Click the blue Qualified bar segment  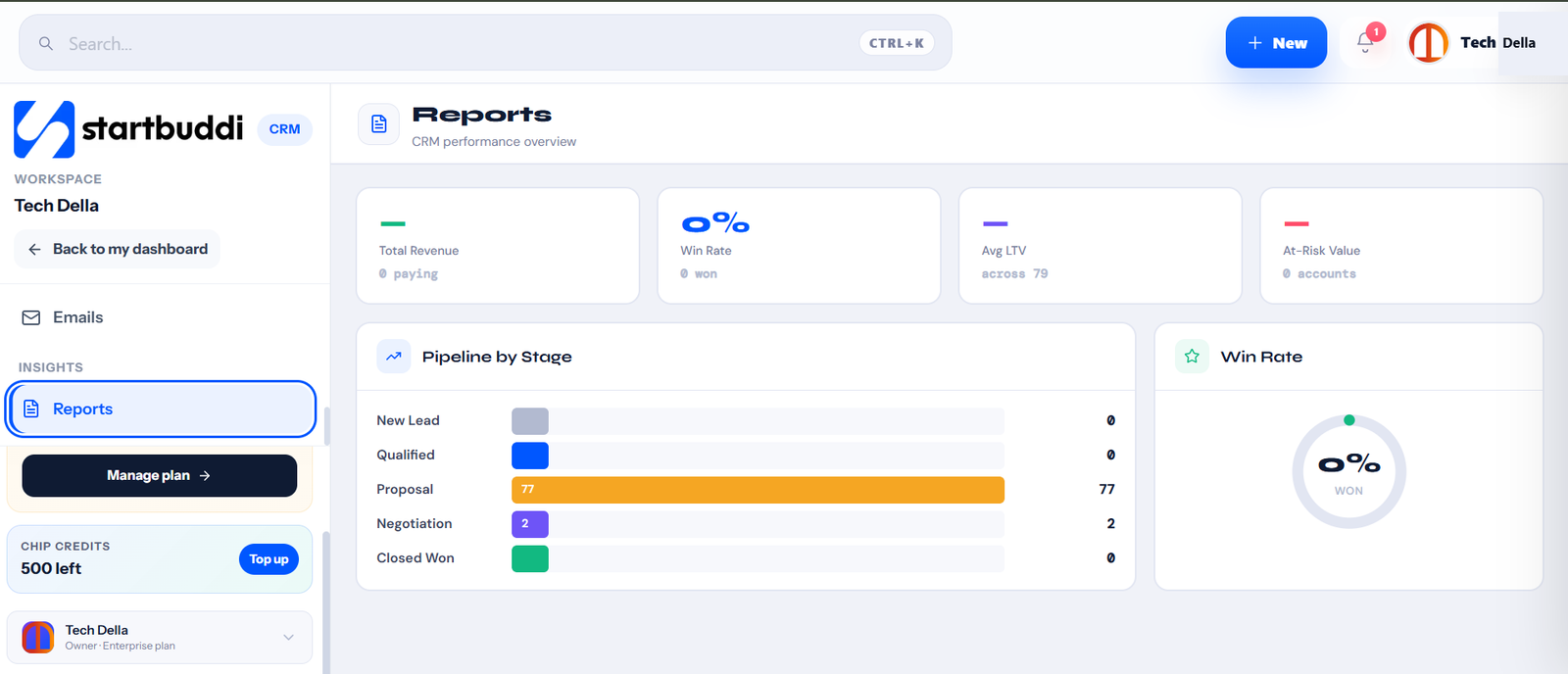coord(529,456)
